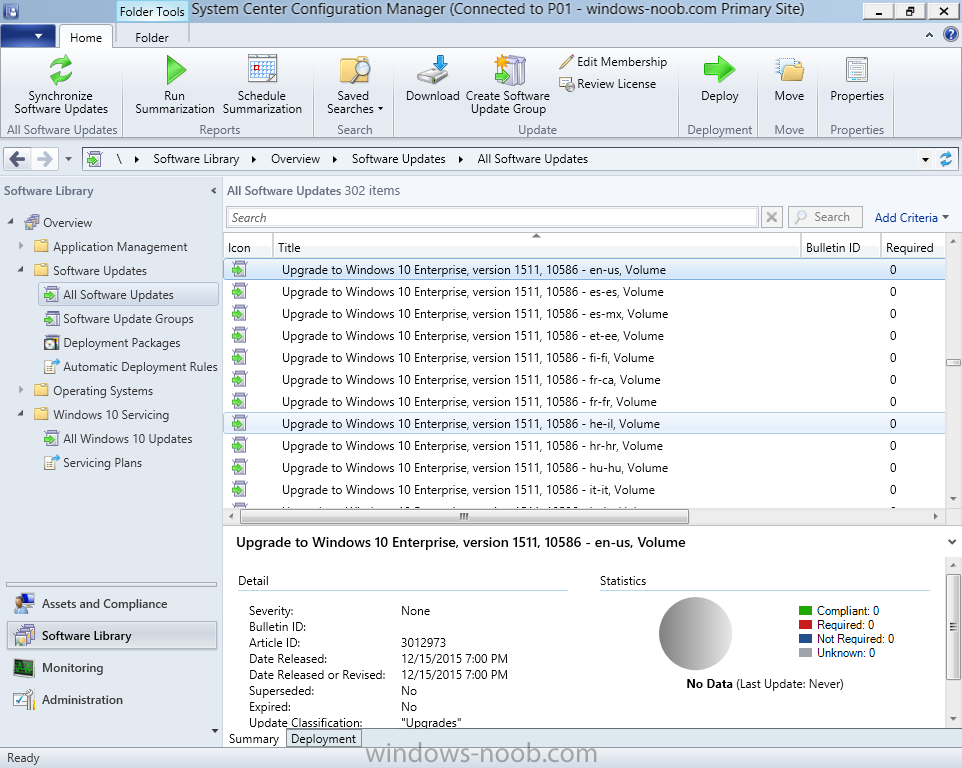Screen dimensions: 962x768
Task: Go back with the navigation arrow
Action: [17, 159]
